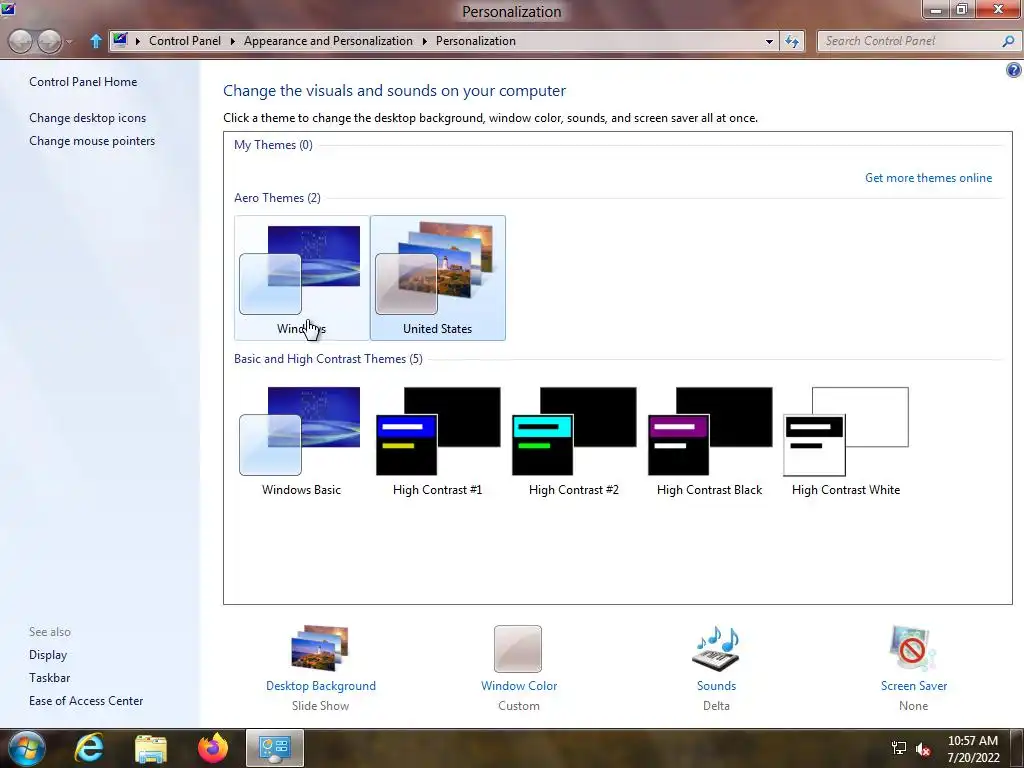Screen dimensions: 1024x768
Task: Click the search magnifier icon
Action: (x=1008, y=41)
